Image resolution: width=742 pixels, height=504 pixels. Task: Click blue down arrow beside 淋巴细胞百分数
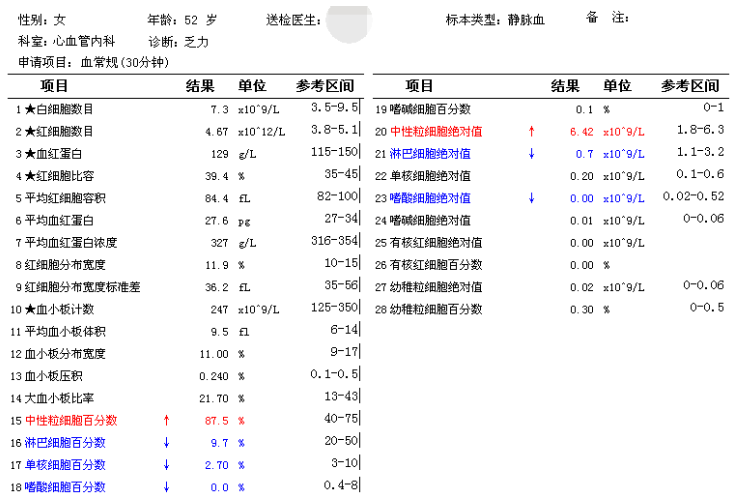click(166, 442)
